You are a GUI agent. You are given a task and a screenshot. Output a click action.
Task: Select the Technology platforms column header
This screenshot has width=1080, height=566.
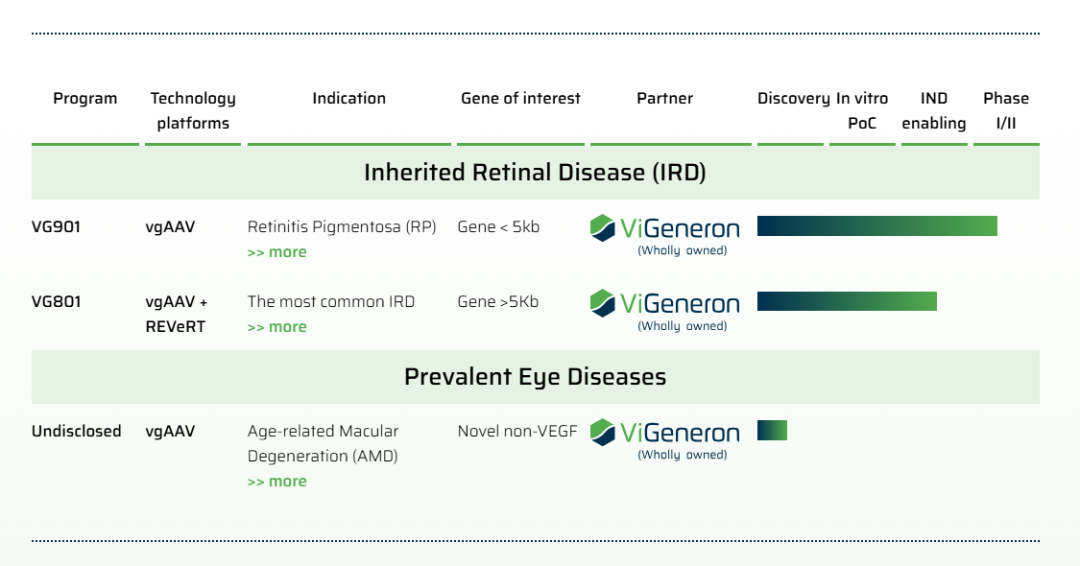193,110
